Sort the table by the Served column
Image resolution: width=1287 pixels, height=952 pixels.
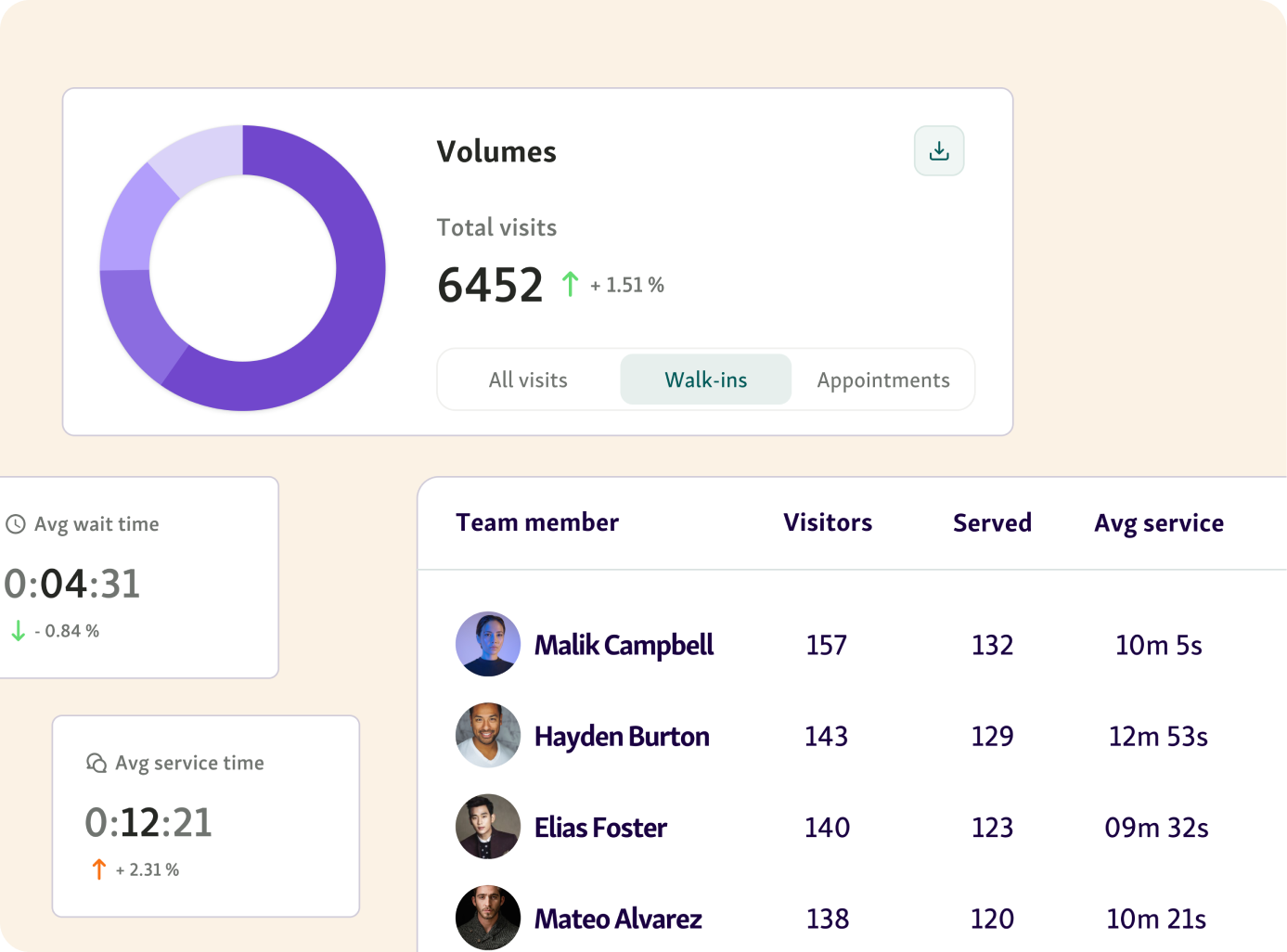(992, 522)
